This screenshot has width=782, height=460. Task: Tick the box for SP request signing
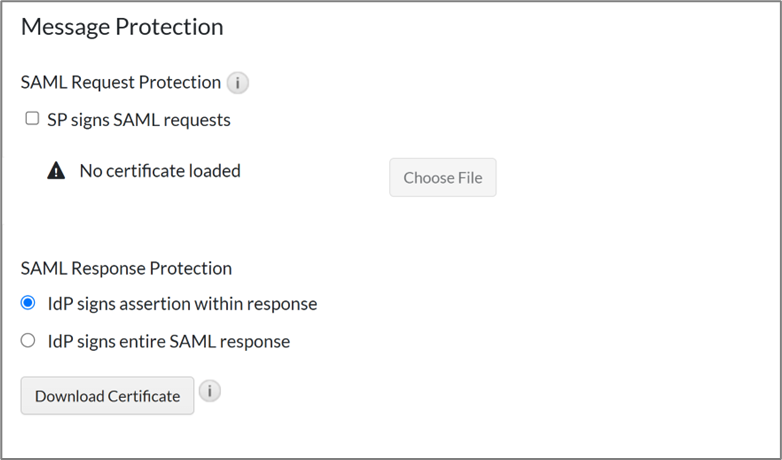click(x=32, y=119)
